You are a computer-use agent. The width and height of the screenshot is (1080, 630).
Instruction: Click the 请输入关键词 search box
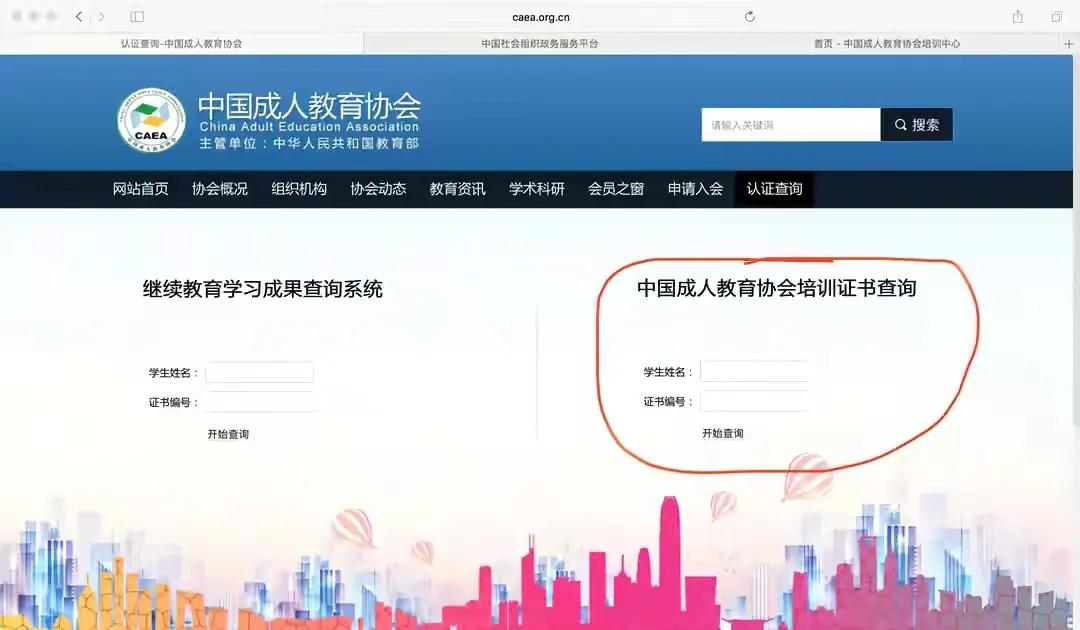[x=790, y=124]
